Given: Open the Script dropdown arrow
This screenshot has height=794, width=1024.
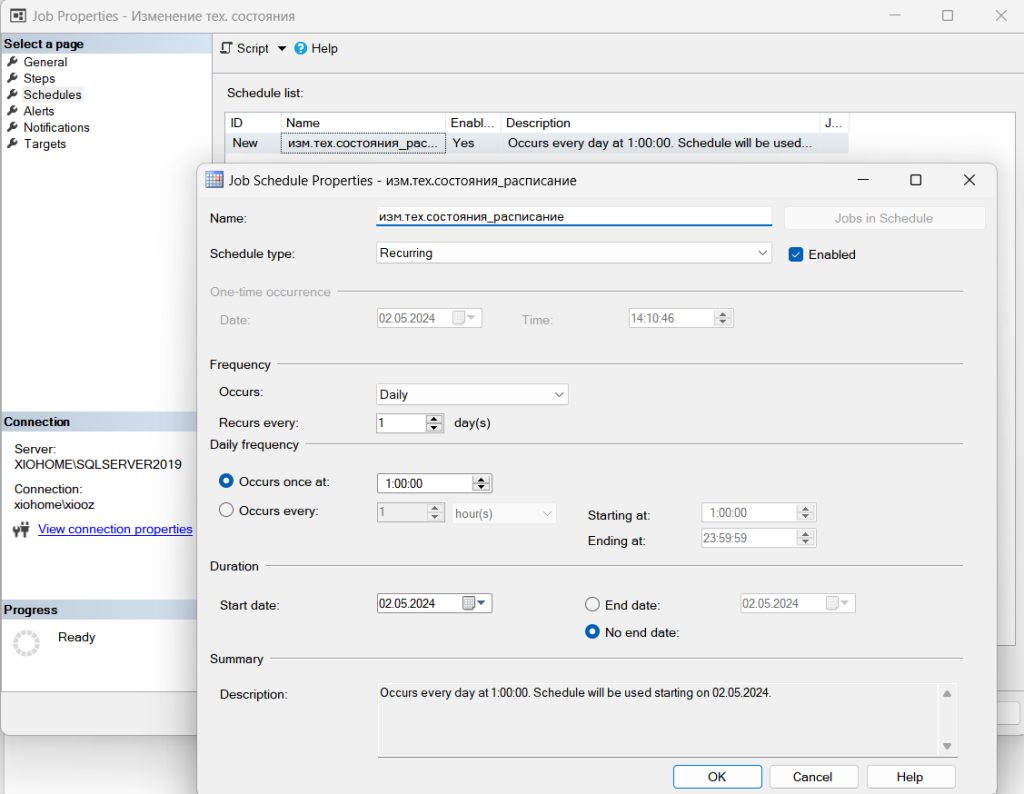Looking at the screenshot, I should click(282, 48).
